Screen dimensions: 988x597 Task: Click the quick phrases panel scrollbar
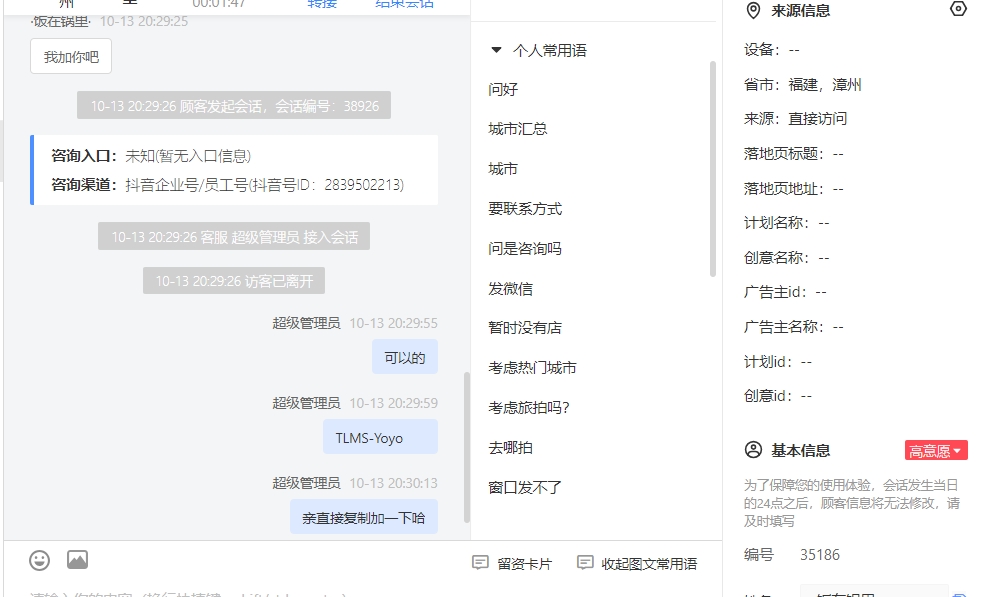coord(713,169)
